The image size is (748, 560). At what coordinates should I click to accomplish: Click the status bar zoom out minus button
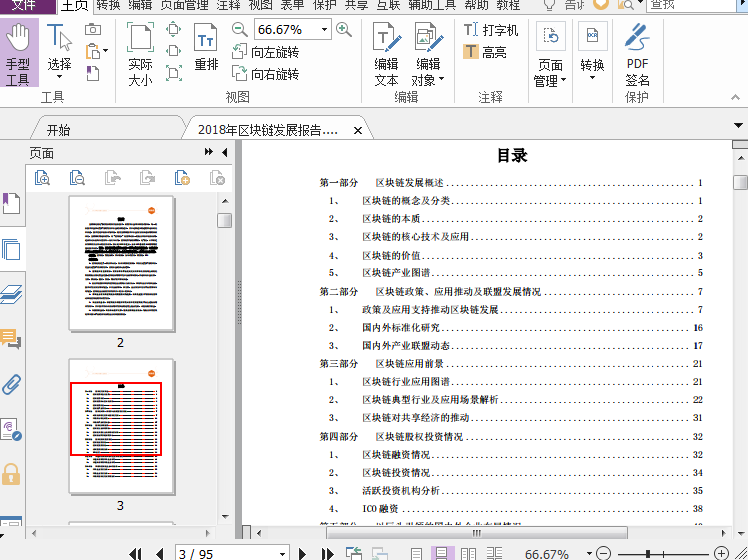click(x=603, y=553)
